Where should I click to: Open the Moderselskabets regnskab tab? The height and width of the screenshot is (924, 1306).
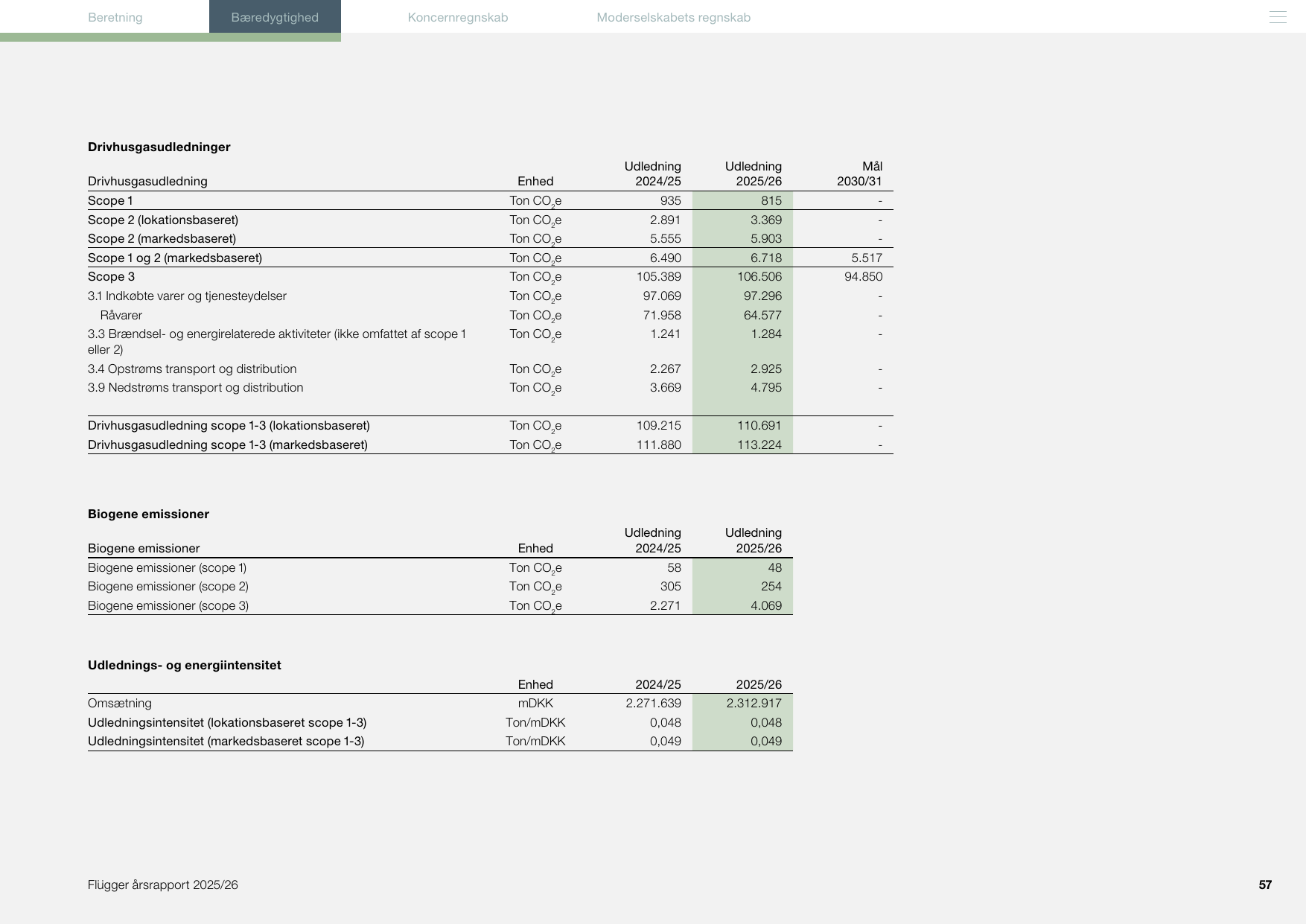pos(674,17)
